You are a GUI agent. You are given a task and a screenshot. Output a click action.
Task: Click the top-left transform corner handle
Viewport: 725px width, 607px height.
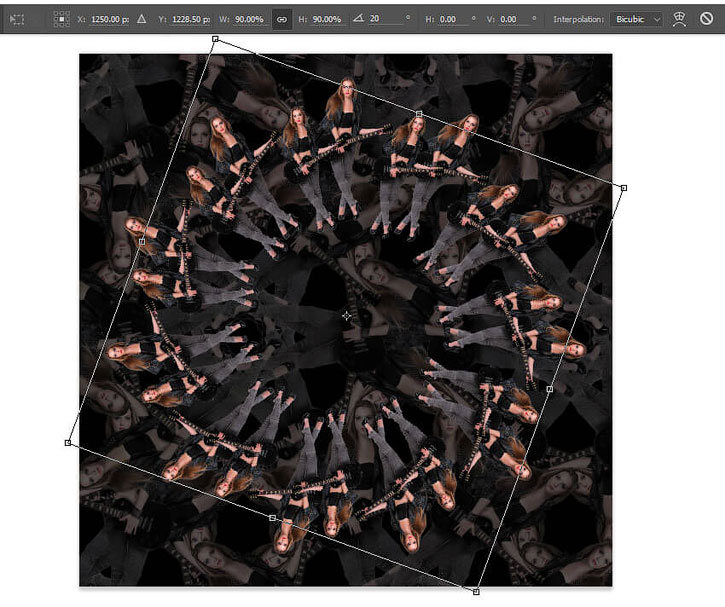[215, 39]
